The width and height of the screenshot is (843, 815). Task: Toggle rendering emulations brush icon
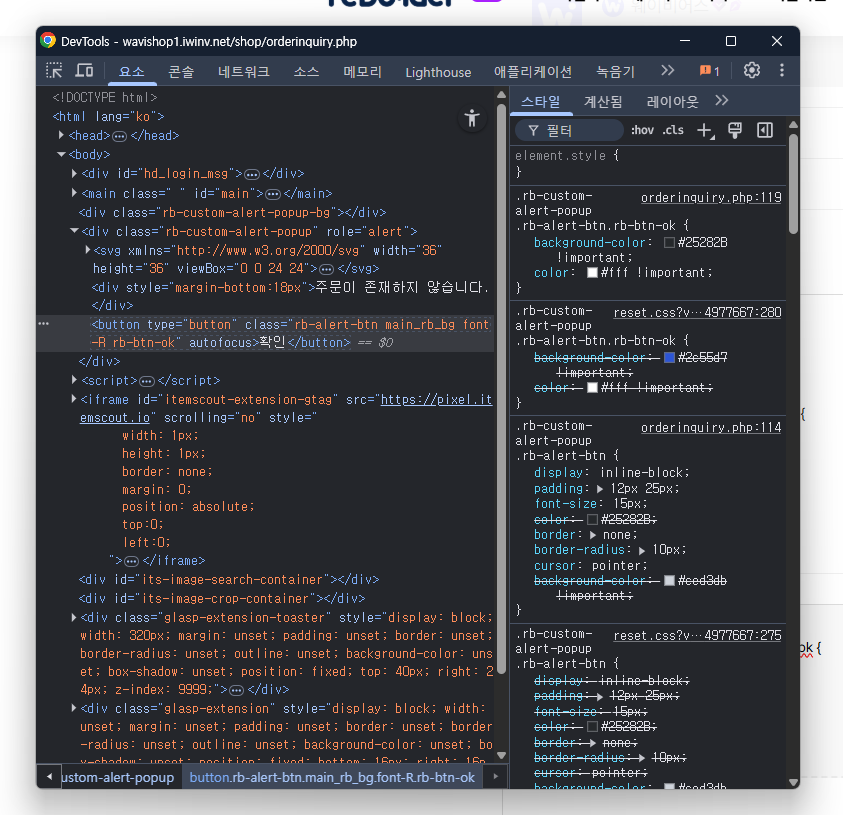pyautogui.click(x=734, y=131)
